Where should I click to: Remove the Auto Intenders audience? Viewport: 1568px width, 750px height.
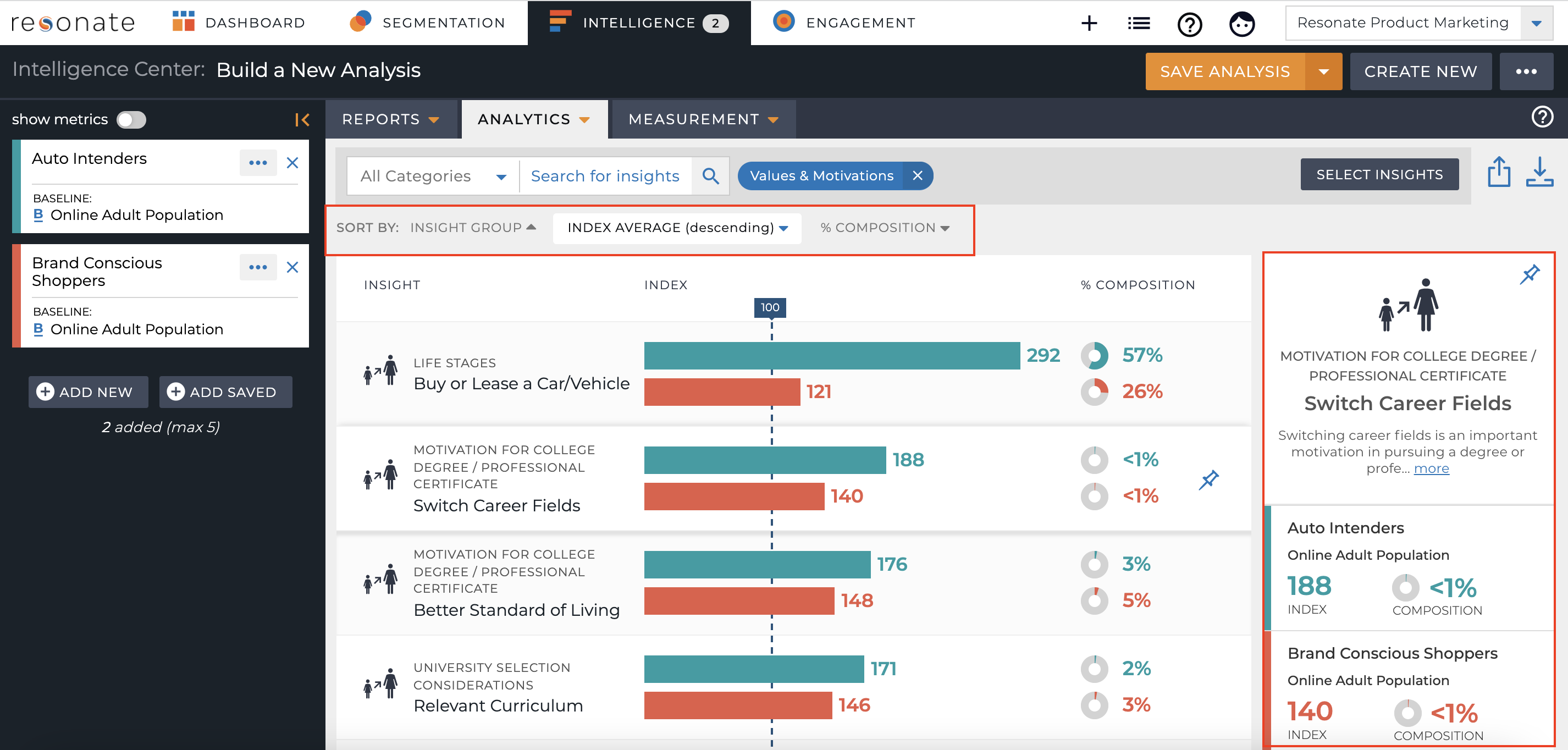click(x=292, y=163)
